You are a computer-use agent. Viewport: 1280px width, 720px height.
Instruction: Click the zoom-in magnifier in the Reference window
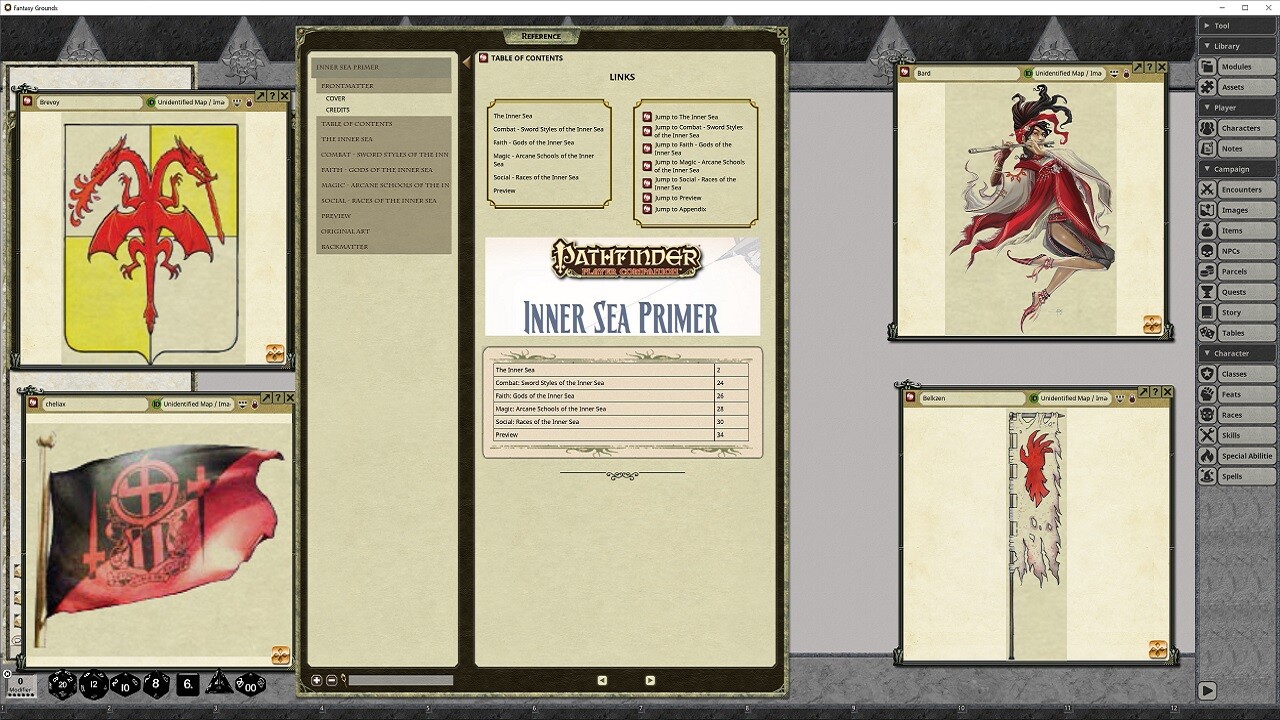[314, 679]
